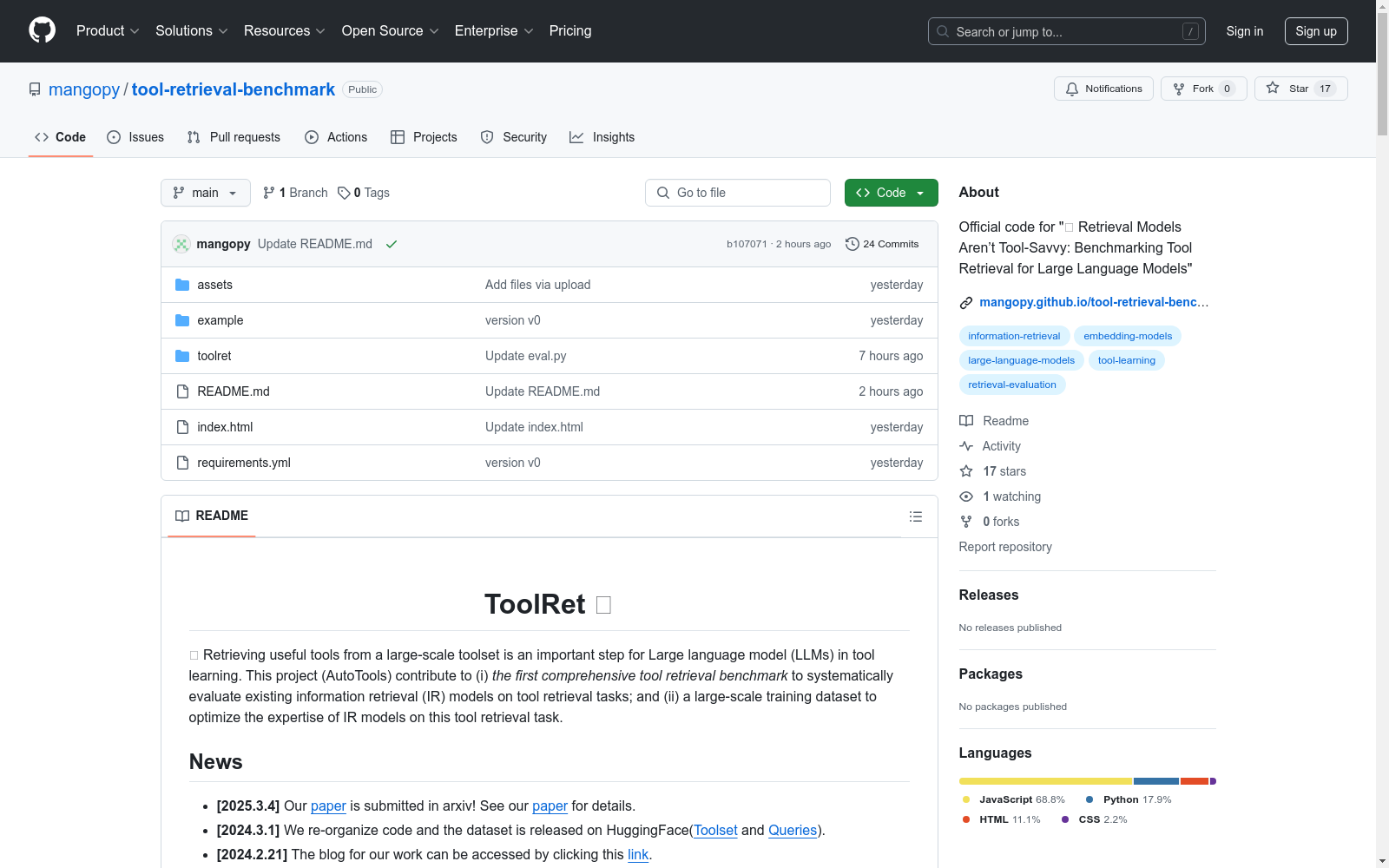Click the red HTML language bar segment
Image resolution: width=1389 pixels, height=868 pixels.
click(1195, 781)
